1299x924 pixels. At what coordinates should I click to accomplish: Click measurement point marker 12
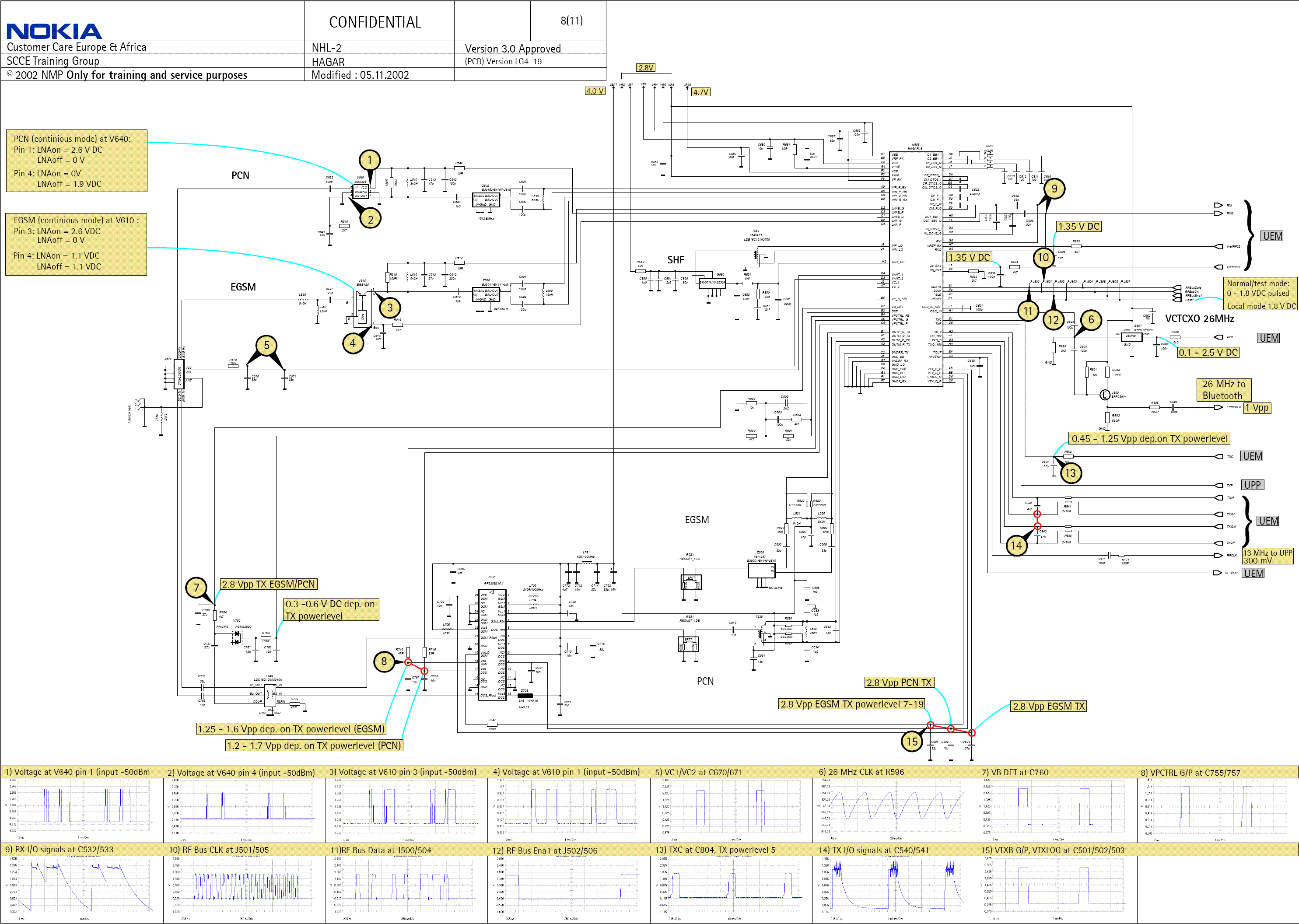(1053, 320)
